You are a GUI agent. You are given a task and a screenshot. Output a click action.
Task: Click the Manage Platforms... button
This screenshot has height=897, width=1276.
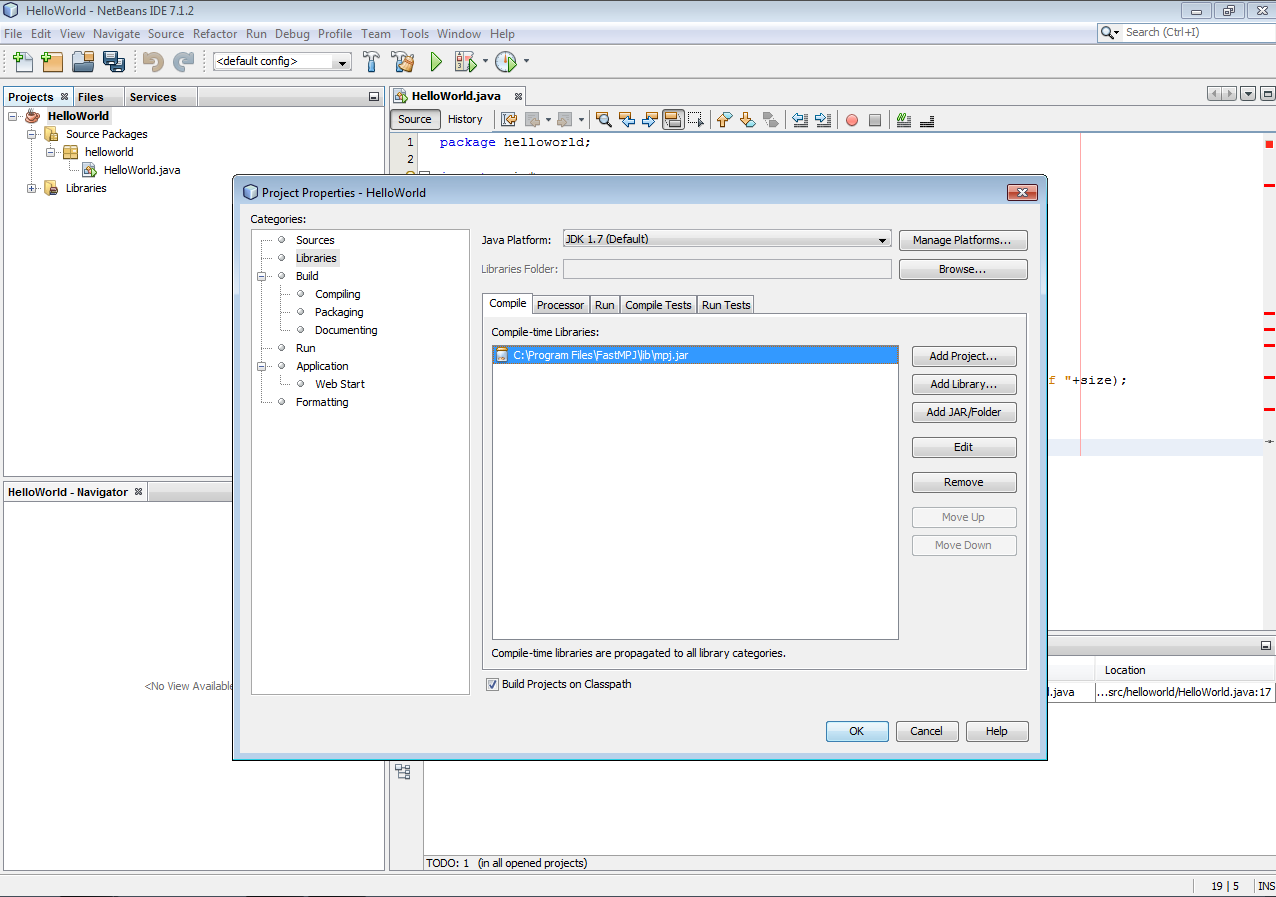(x=963, y=240)
